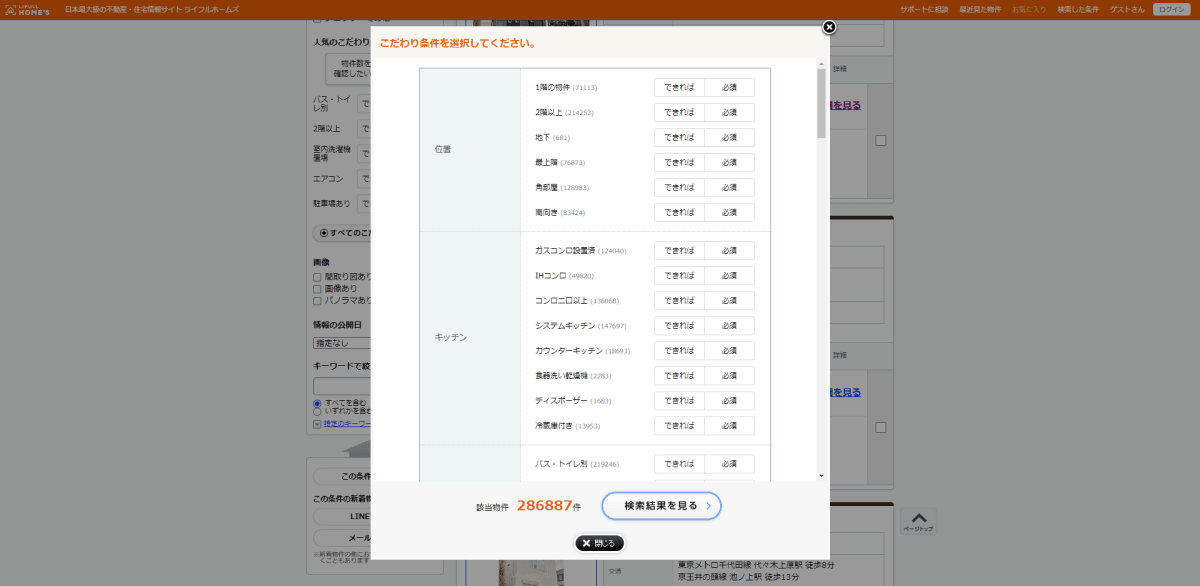The height and width of the screenshot is (586, 1200).
Task: Mark ディスポーザー as 必須
Action: click(730, 401)
